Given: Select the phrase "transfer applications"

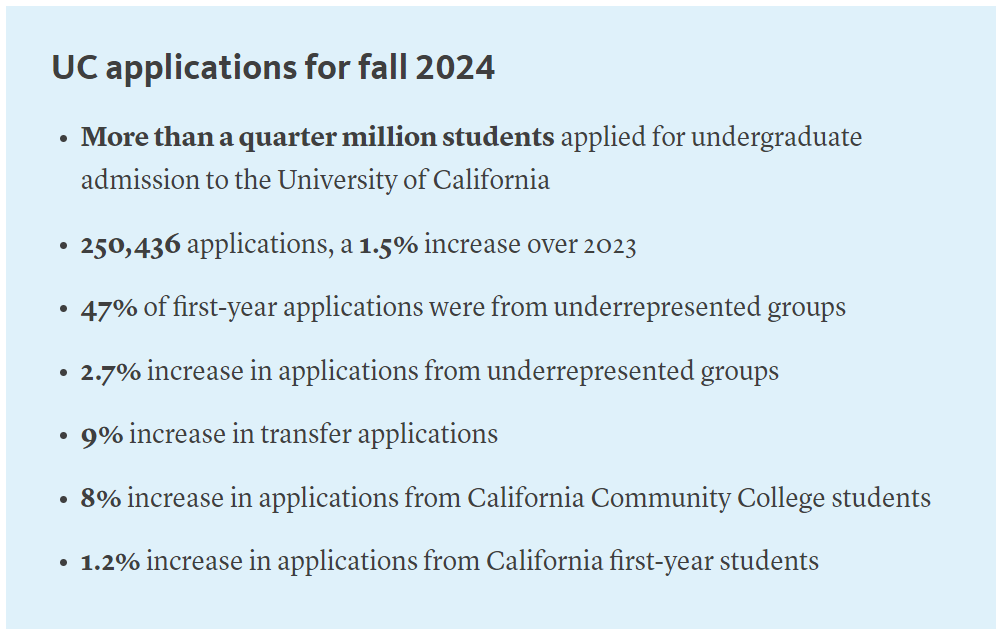Looking at the screenshot, I should click(379, 434).
